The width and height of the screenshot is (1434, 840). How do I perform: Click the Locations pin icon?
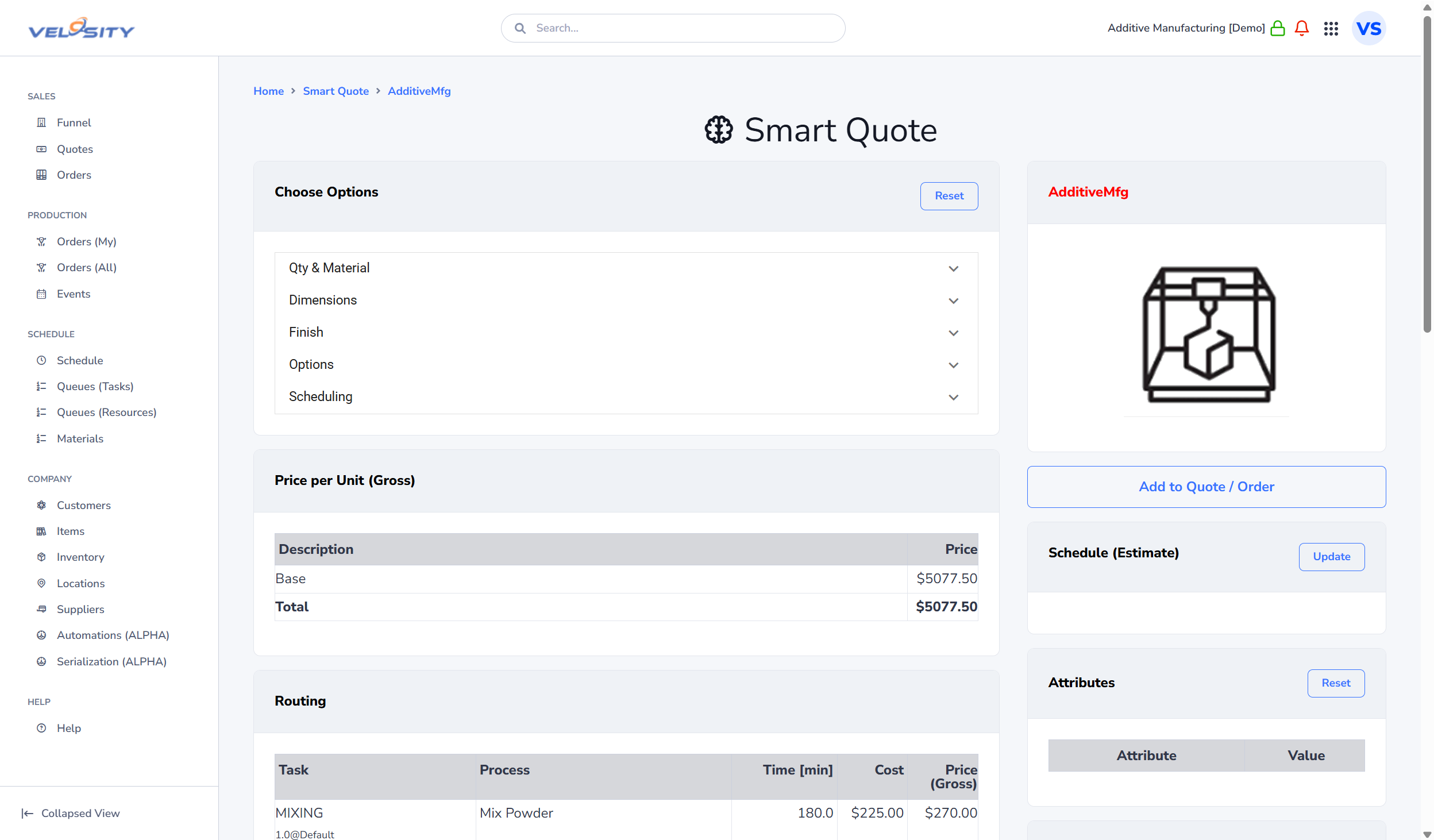pos(41,583)
